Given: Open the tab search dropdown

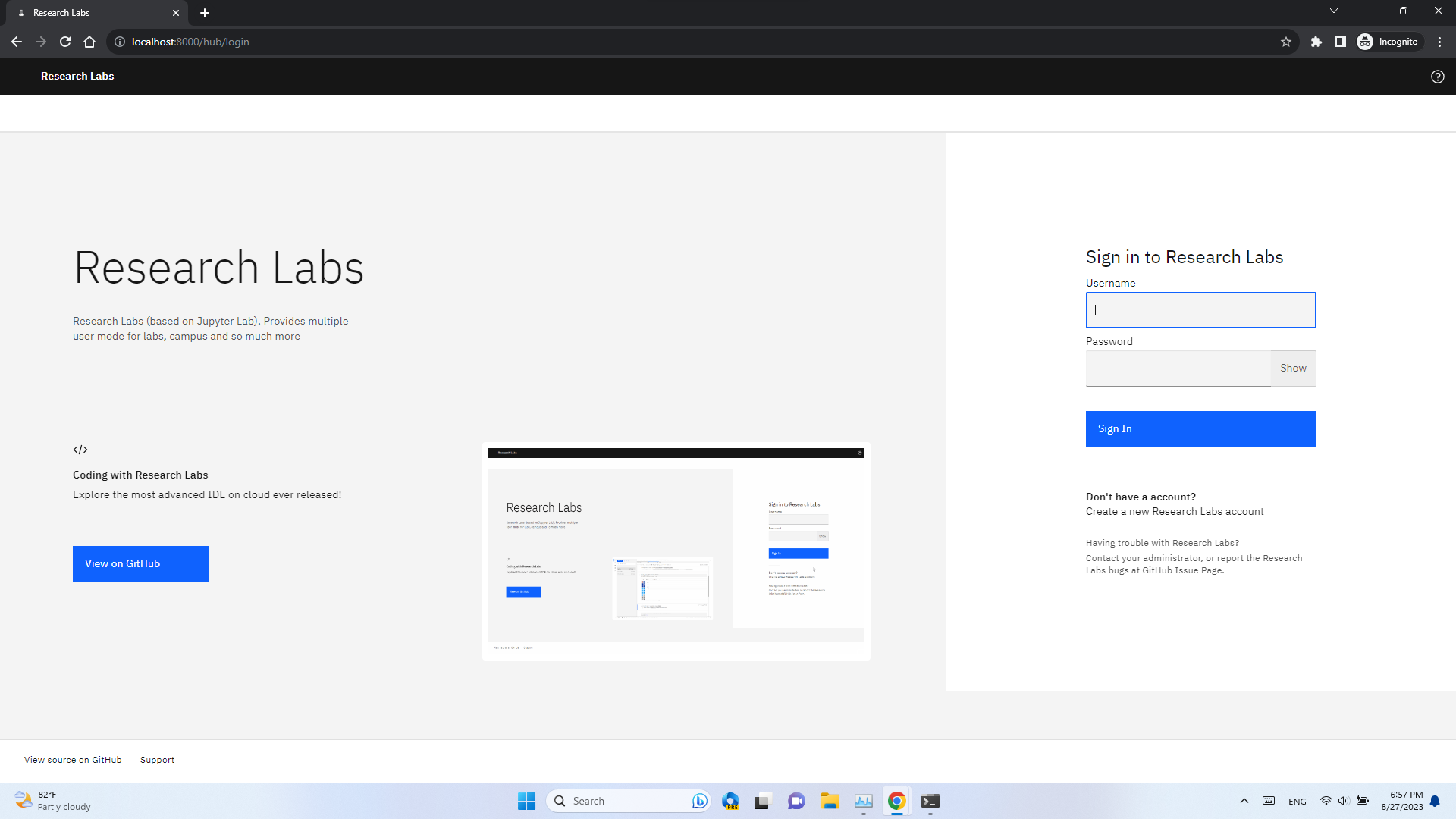Looking at the screenshot, I should click(x=1333, y=11).
